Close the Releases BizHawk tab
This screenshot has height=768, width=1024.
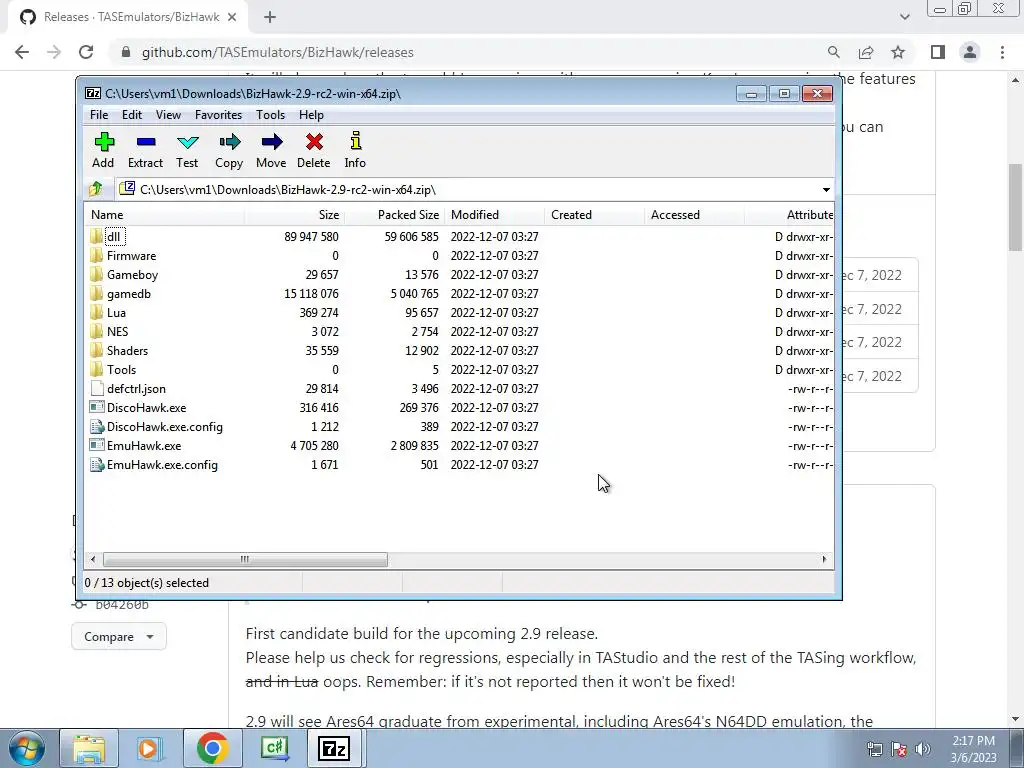tap(232, 18)
